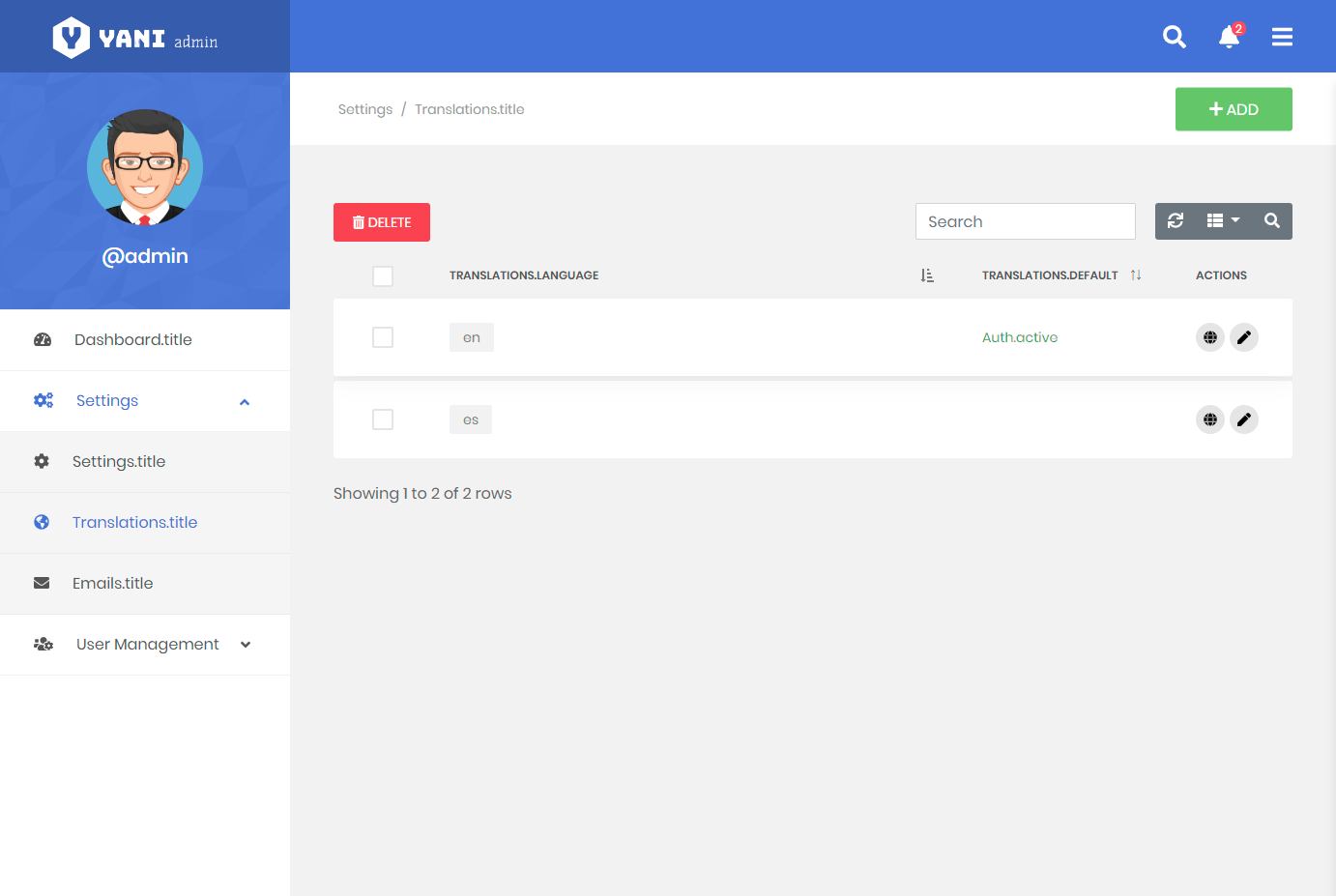Click the table refresh icon

[x=1176, y=221]
